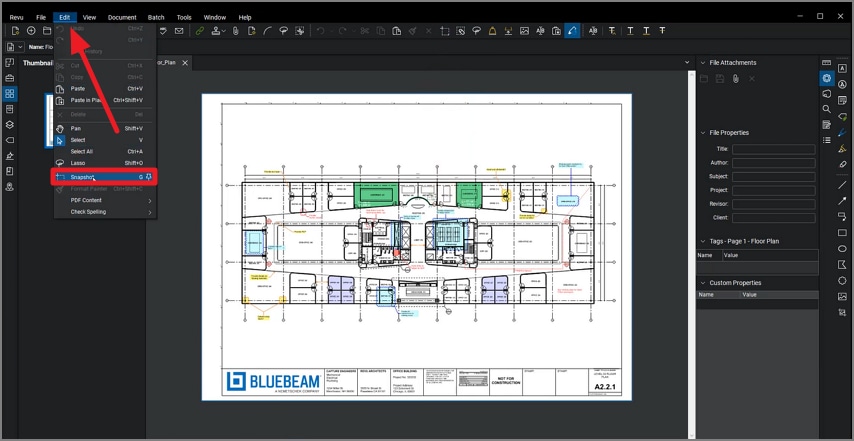The height and width of the screenshot is (441, 854).
Task: Open the measurements ruler panel icon
Action: [827, 63]
